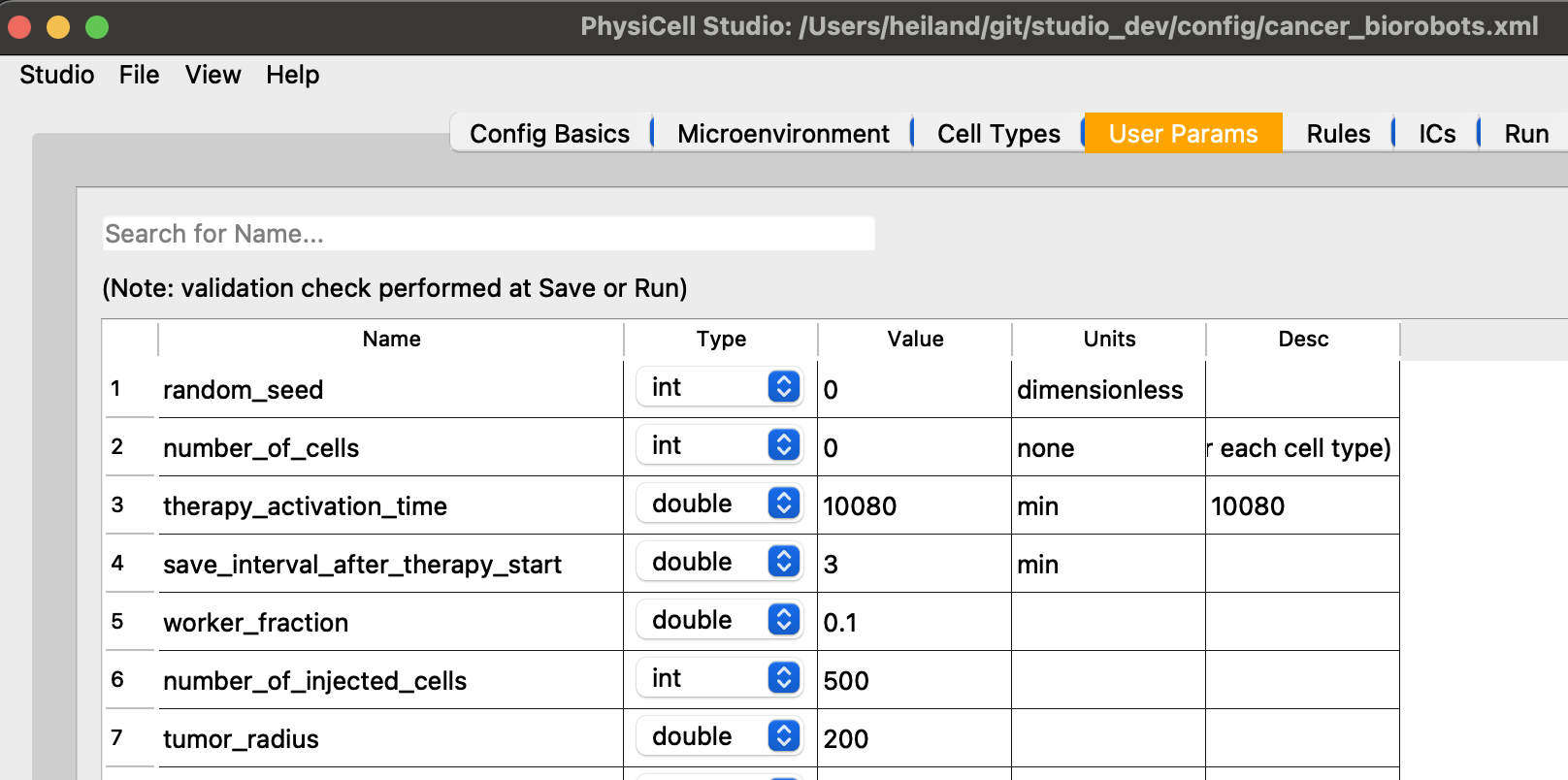Switch to the Config Basics tab
Screen dimensions: 1568x780
(x=549, y=134)
